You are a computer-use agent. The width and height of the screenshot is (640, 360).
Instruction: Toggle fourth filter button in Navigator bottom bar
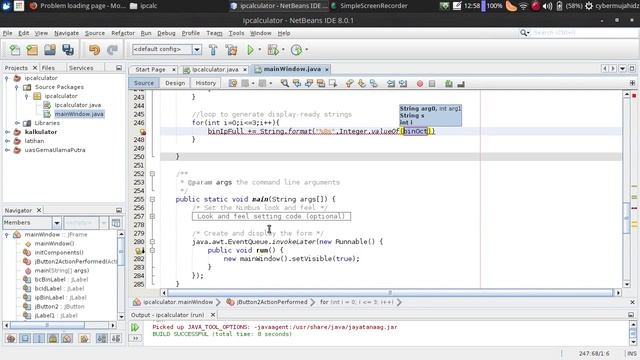53,338
